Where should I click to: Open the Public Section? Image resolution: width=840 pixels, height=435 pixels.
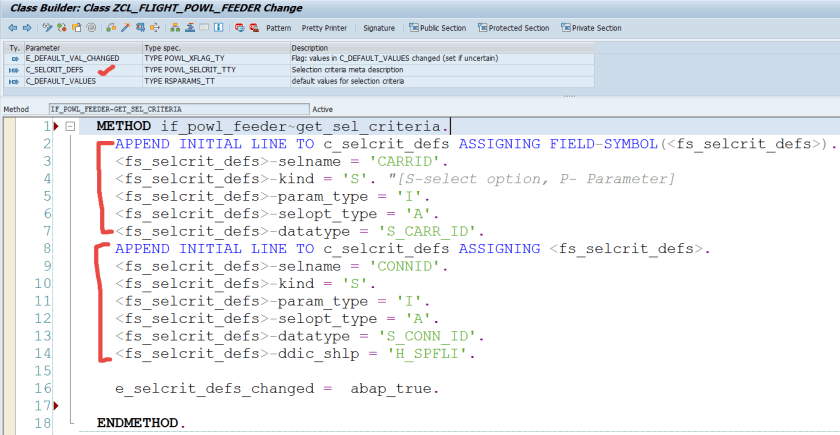pos(438,28)
